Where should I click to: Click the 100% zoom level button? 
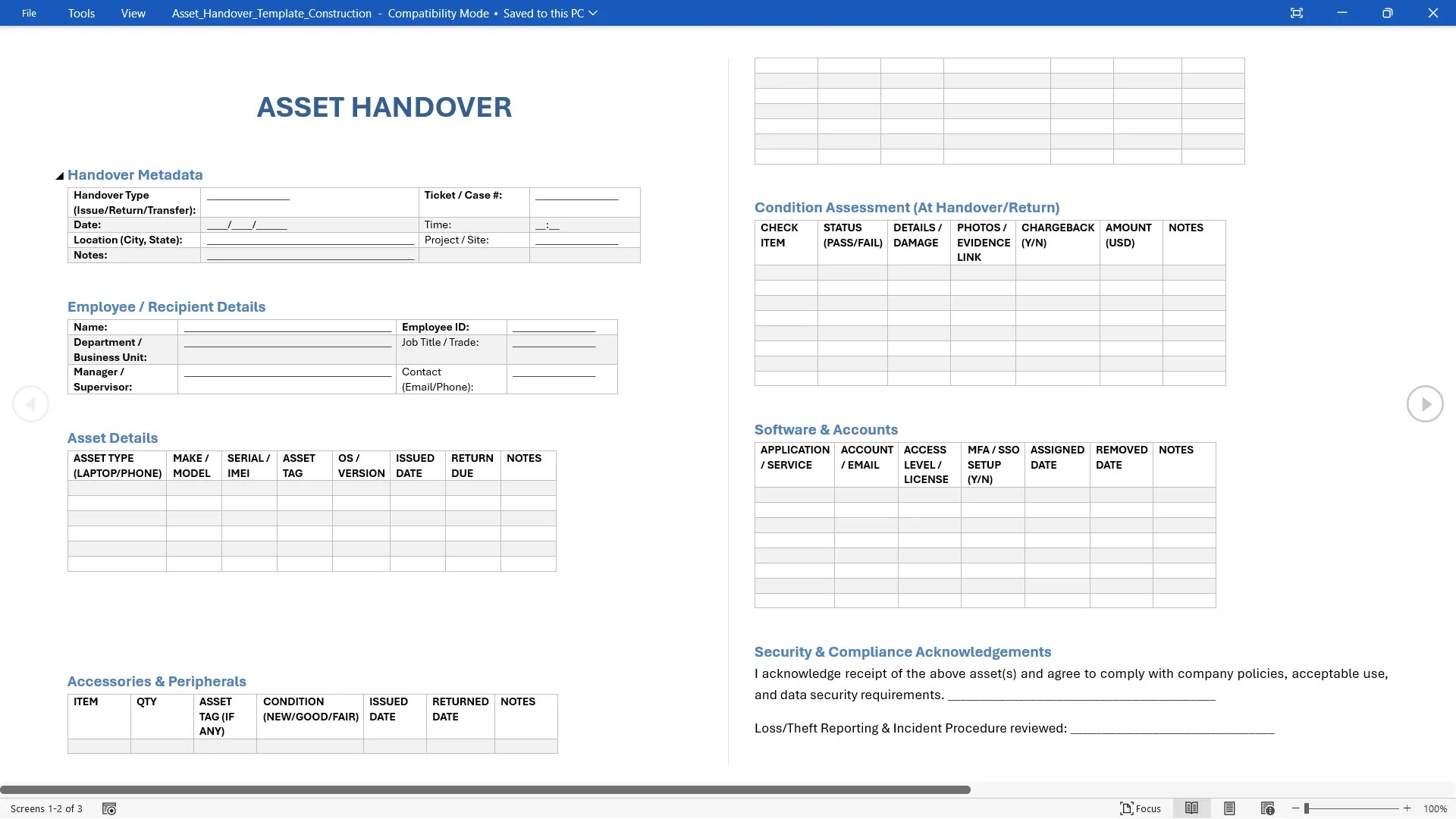click(x=1435, y=808)
